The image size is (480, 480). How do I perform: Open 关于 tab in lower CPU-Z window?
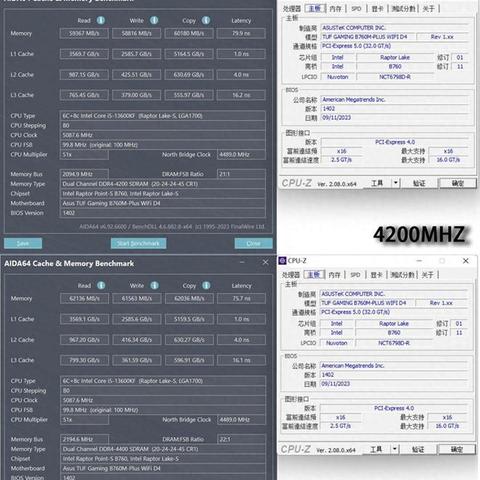click(428, 275)
